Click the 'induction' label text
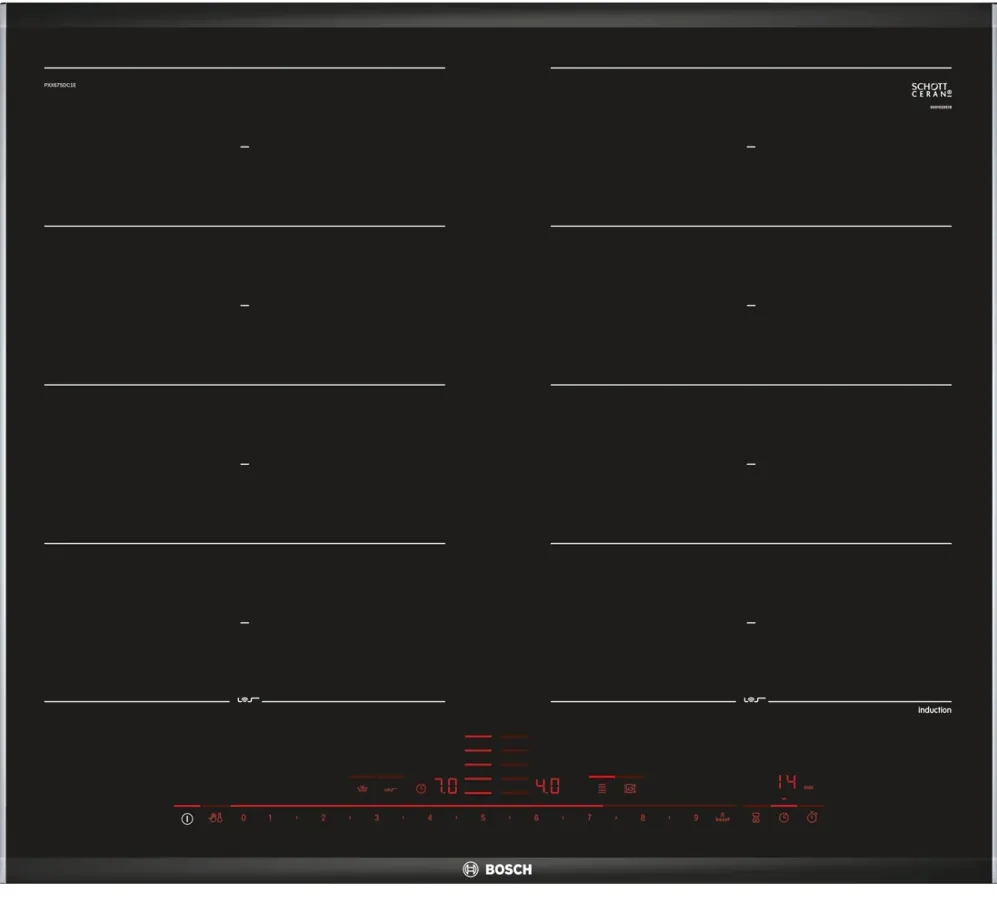Screen dimensions: 997x901 coord(935,710)
